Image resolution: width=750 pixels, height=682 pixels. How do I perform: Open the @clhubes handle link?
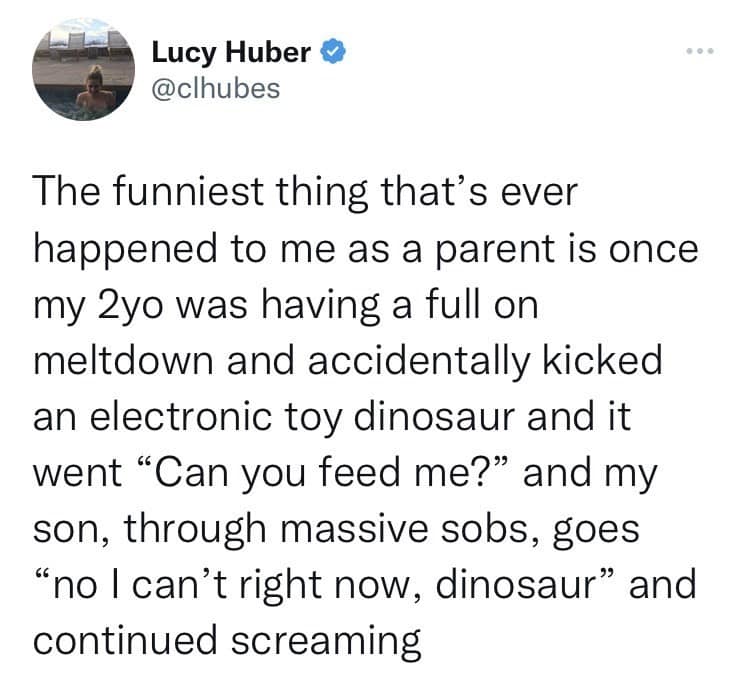point(215,87)
